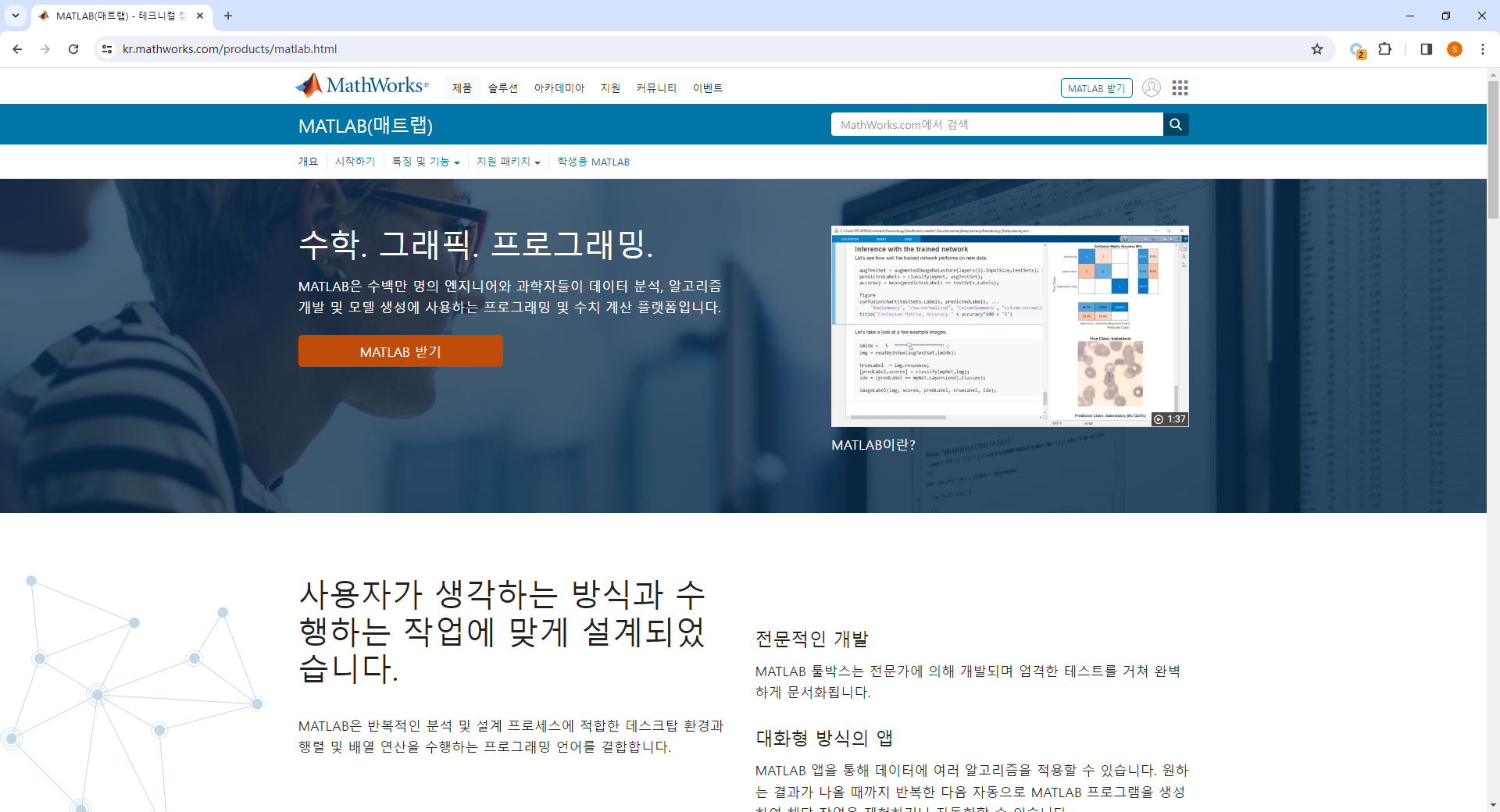Open the extension icon with badge 2
Viewport: 1500px width, 812px height.
coord(1357,50)
